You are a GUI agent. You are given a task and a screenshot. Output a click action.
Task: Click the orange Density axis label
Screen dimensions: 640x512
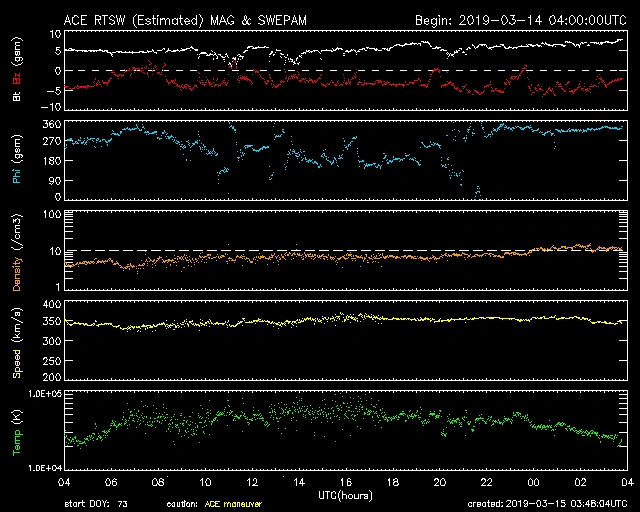pyautogui.click(x=17, y=260)
